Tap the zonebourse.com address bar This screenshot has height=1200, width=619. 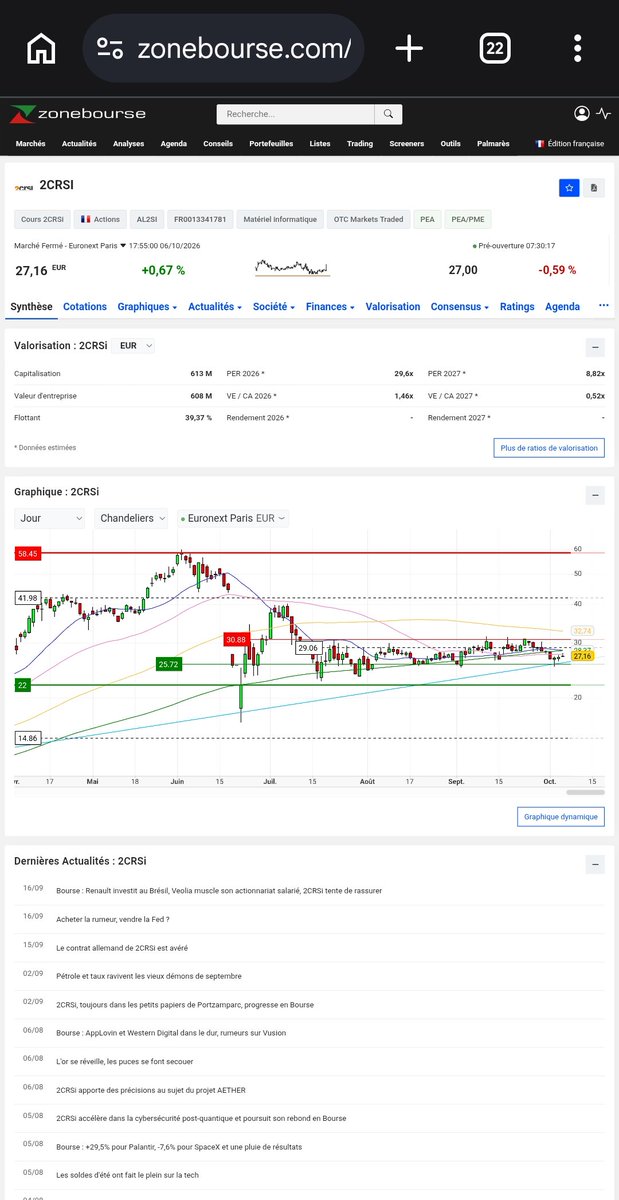[x=223, y=48]
